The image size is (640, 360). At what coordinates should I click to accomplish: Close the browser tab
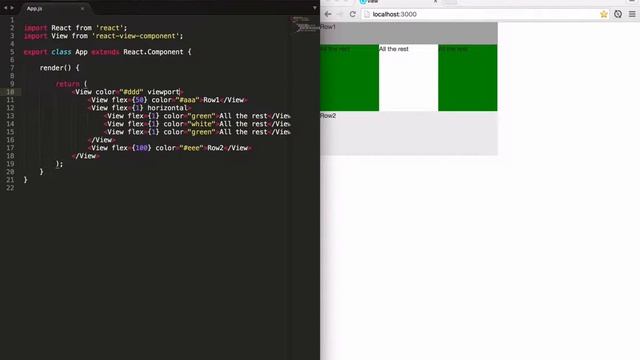coord(435,2)
